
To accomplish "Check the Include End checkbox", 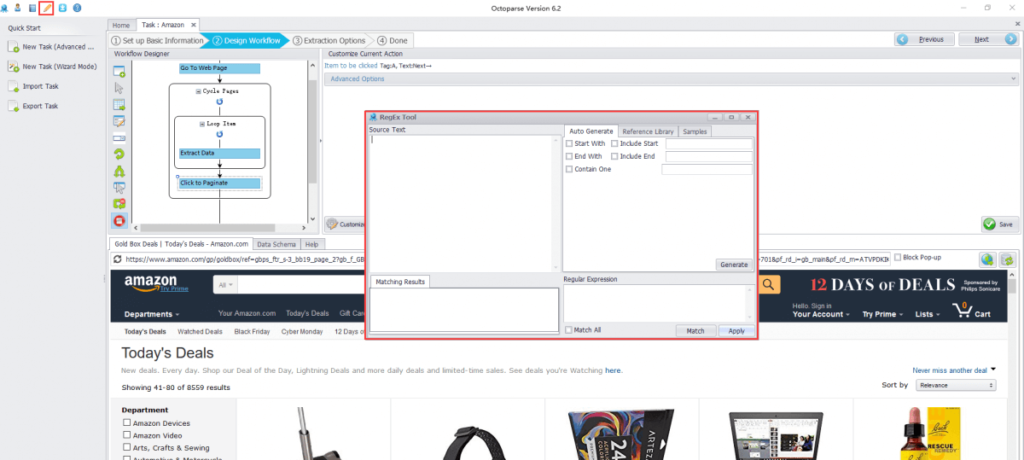I will click(x=615, y=156).
